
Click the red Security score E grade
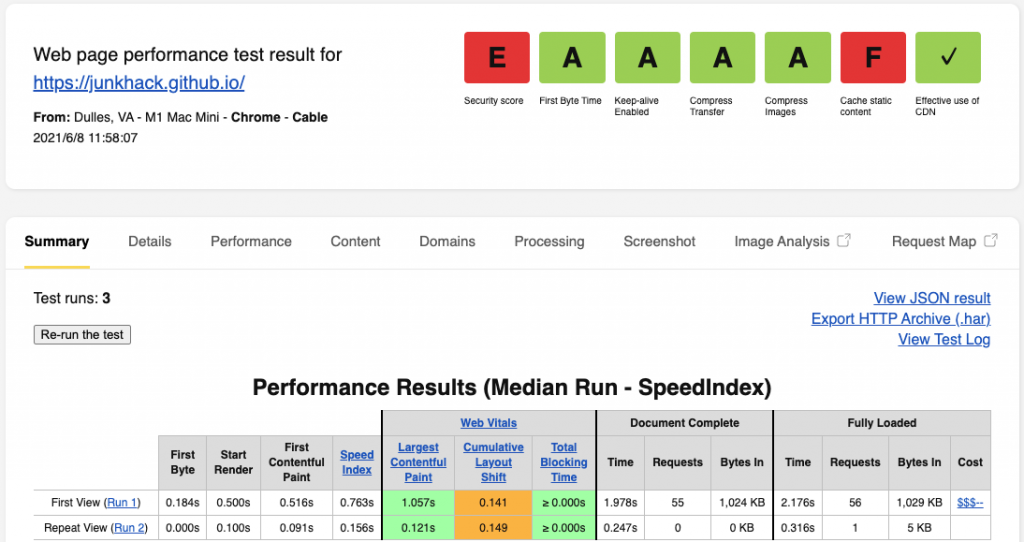pyautogui.click(x=497, y=58)
